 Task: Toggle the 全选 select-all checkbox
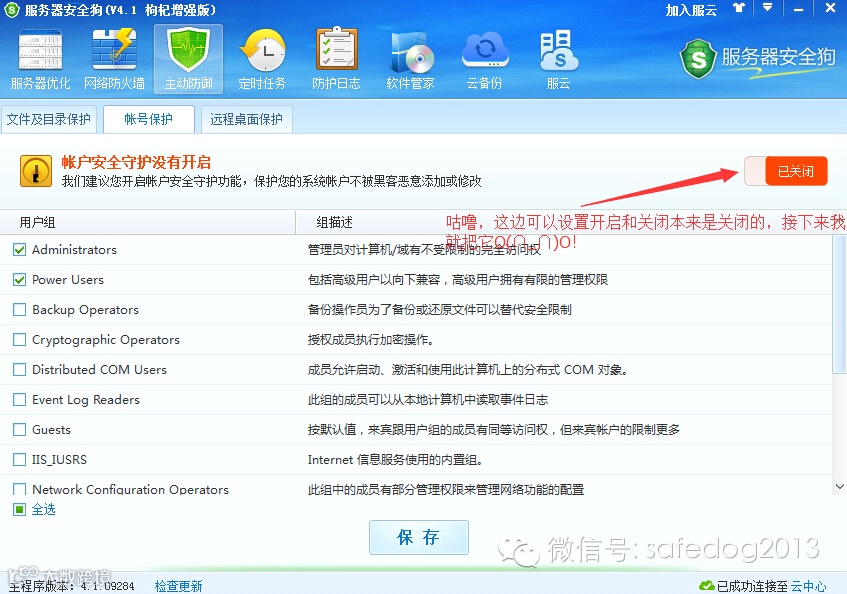point(19,509)
